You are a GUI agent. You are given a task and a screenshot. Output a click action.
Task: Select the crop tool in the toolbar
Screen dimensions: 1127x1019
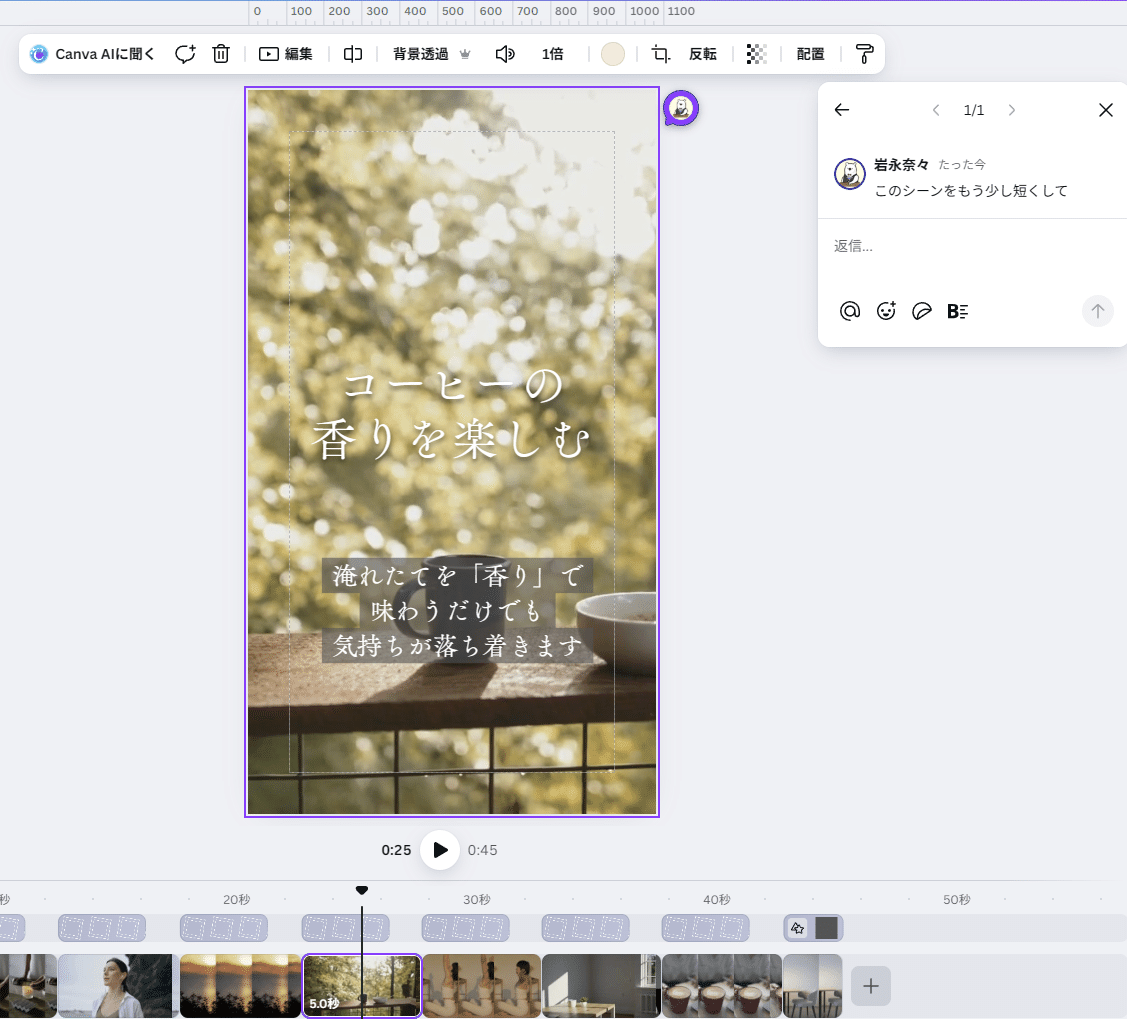(660, 54)
